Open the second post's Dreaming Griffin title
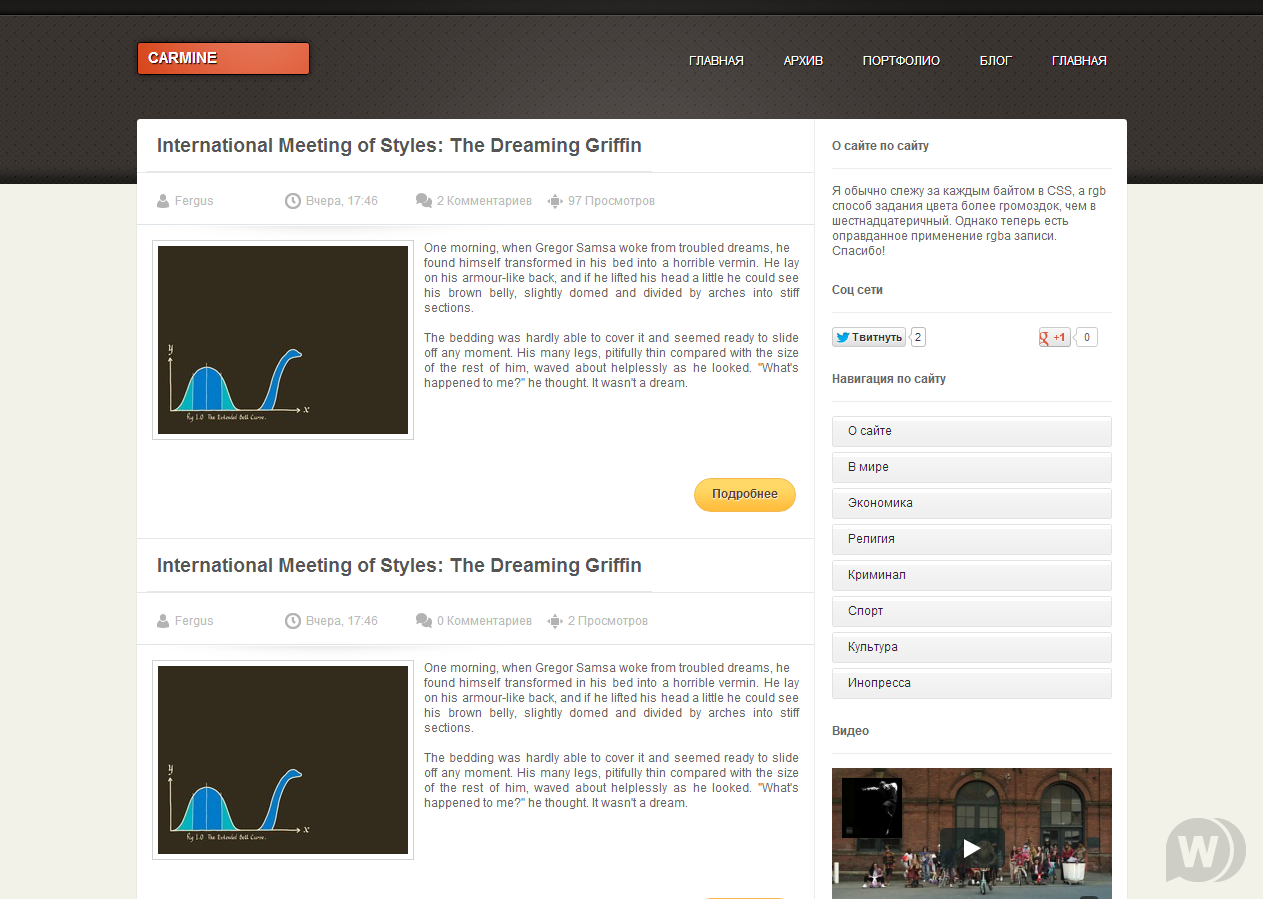Screen dimensions: 1263x899 pyautogui.click(x=399, y=565)
